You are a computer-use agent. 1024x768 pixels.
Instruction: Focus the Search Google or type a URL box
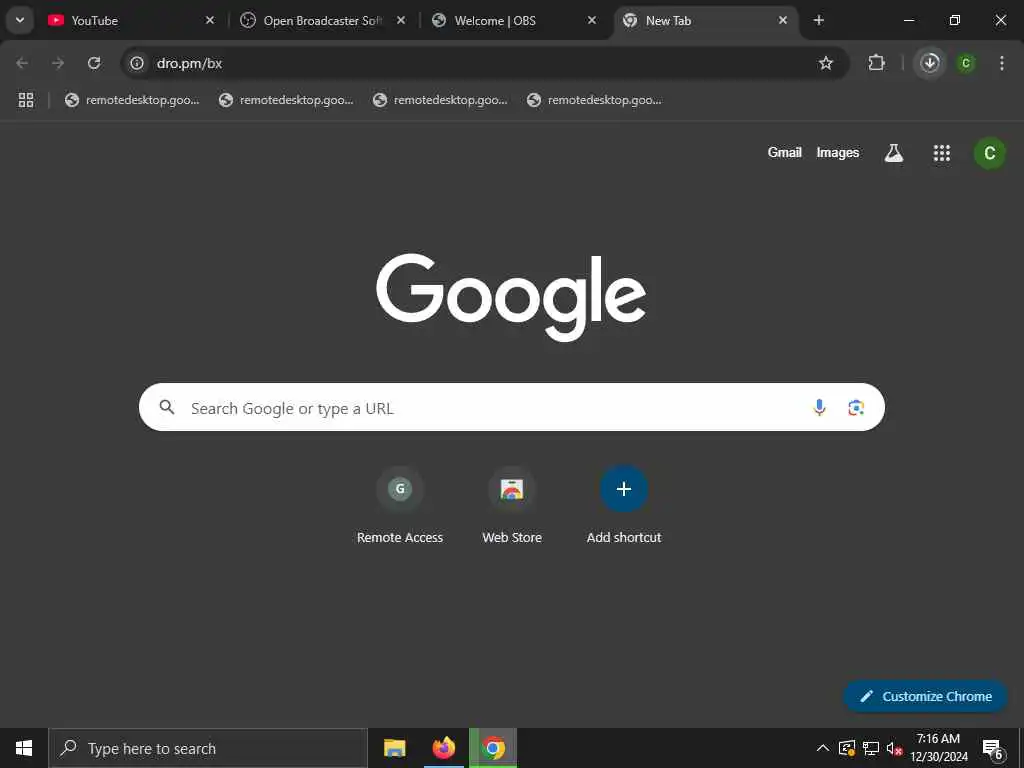[x=511, y=407]
